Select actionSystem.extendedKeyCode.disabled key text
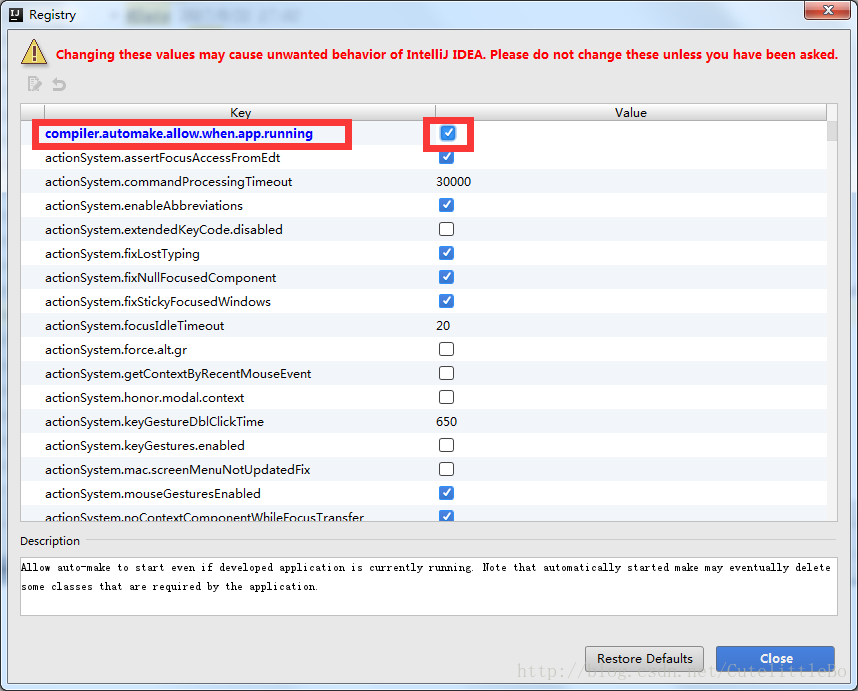The image size is (858, 691). [164, 230]
